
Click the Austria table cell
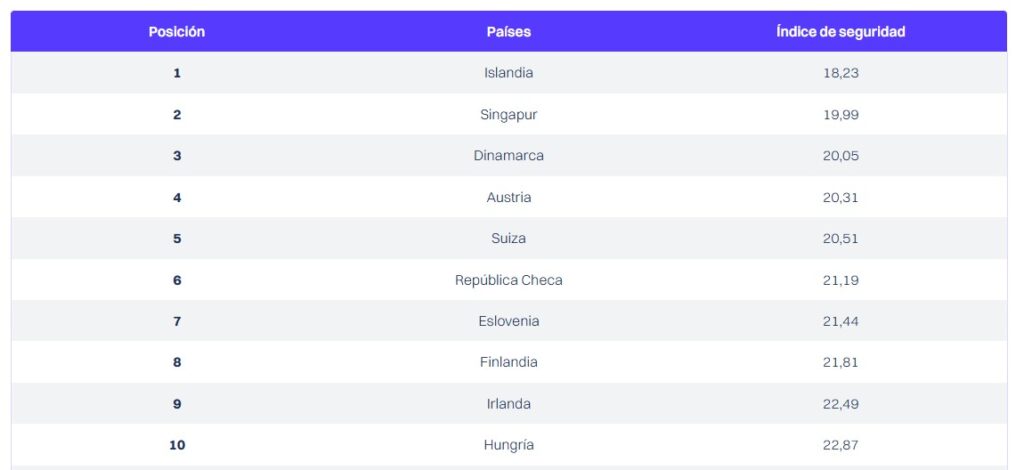(509, 197)
